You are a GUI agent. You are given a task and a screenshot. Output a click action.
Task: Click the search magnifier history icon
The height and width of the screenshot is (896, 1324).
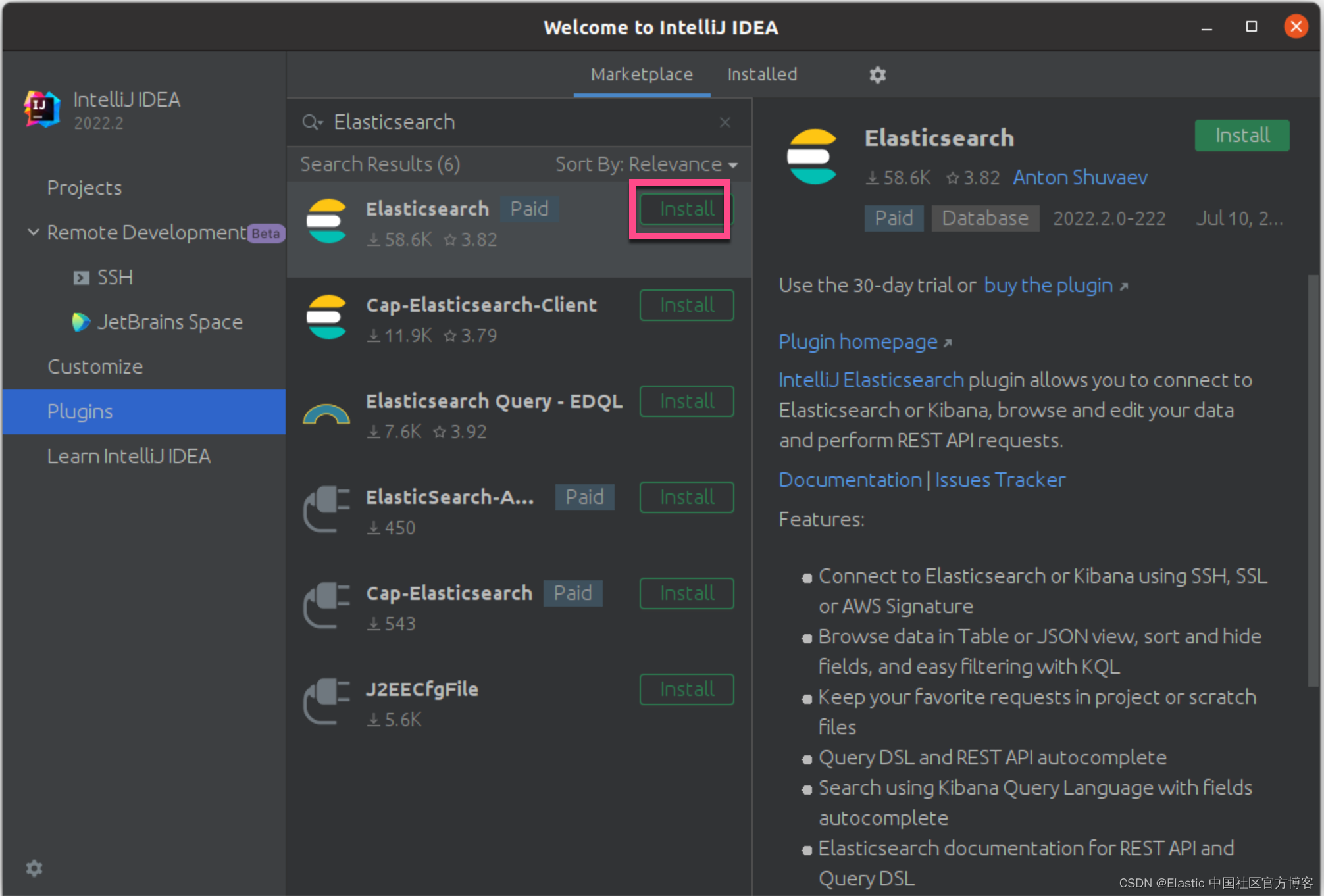(x=312, y=122)
